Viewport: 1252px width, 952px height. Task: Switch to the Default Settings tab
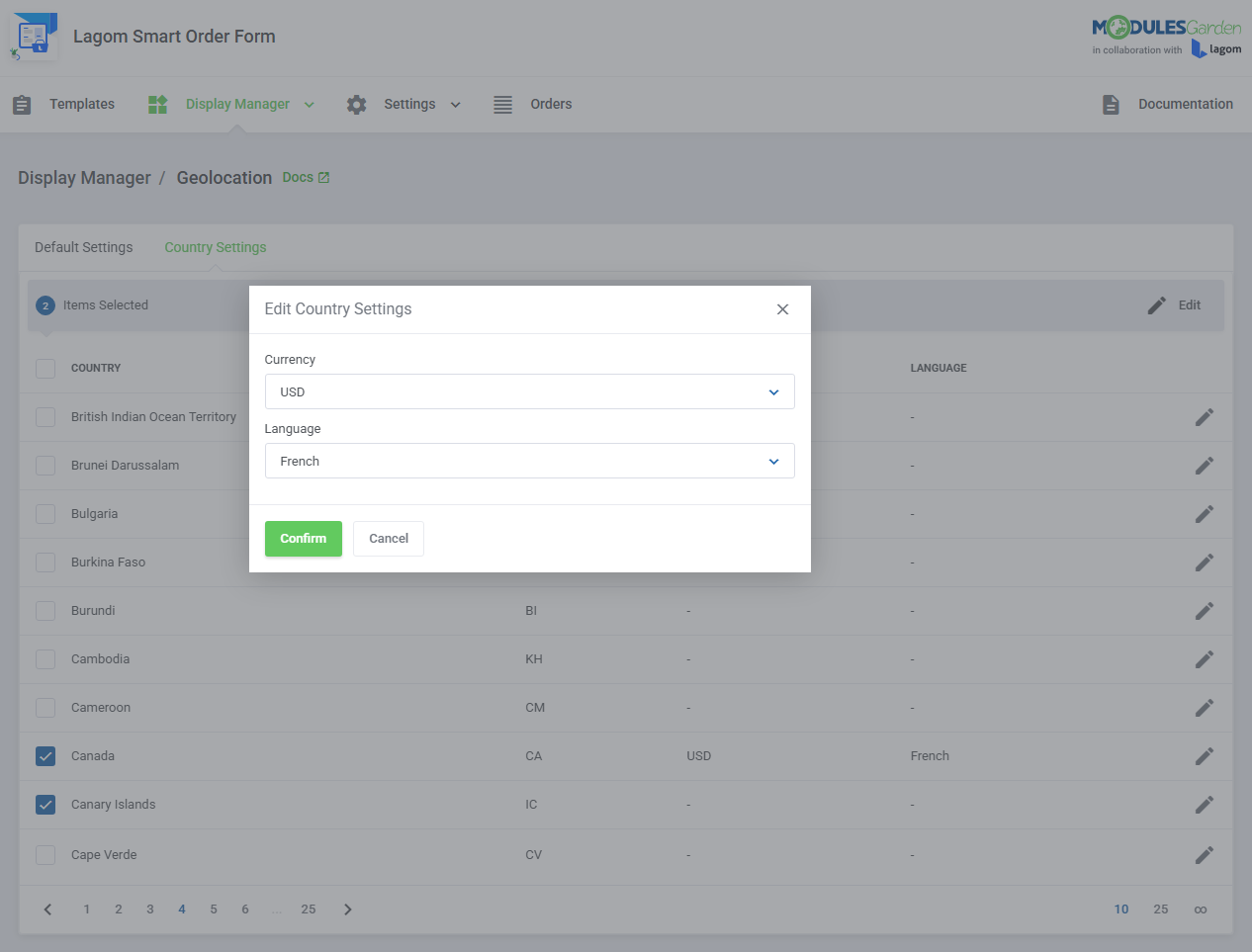[83, 247]
